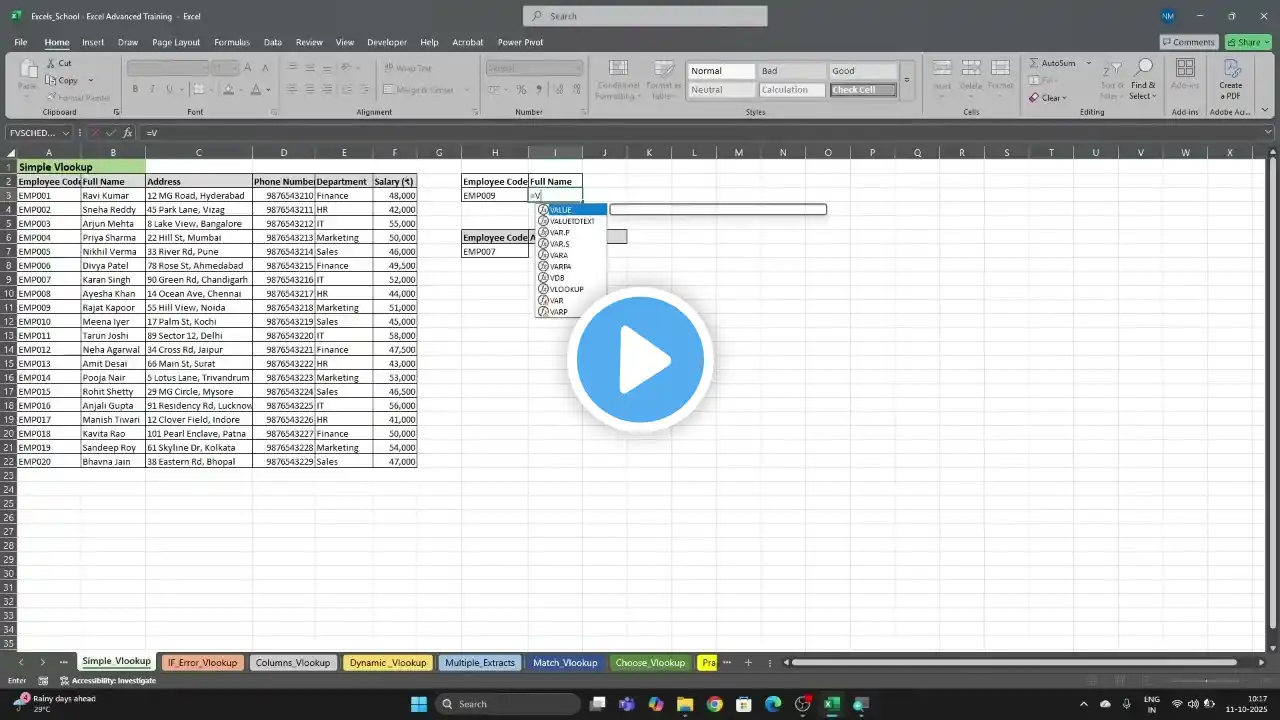The width and height of the screenshot is (1280, 720).
Task: Click the AutoSum sigma icon
Action: [x=1034, y=63]
